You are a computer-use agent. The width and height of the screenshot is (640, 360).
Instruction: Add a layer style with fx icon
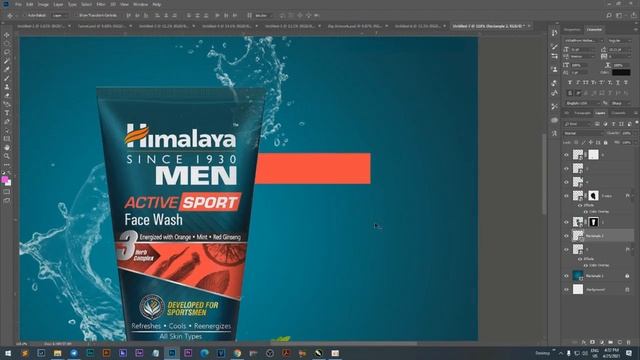pos(584,342)
